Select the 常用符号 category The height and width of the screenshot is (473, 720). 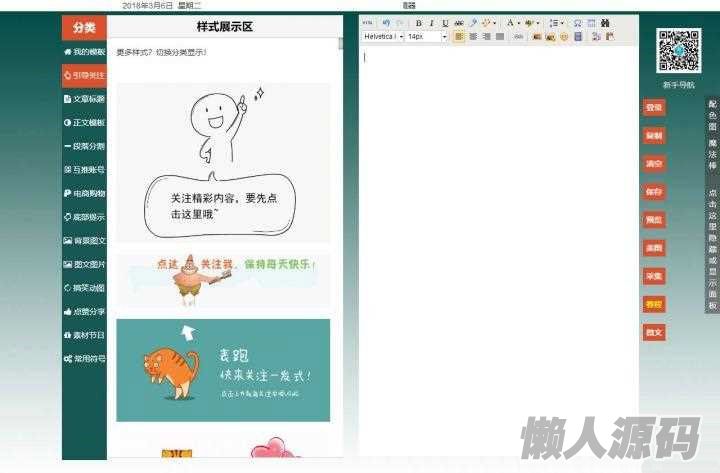pos(84,359)
